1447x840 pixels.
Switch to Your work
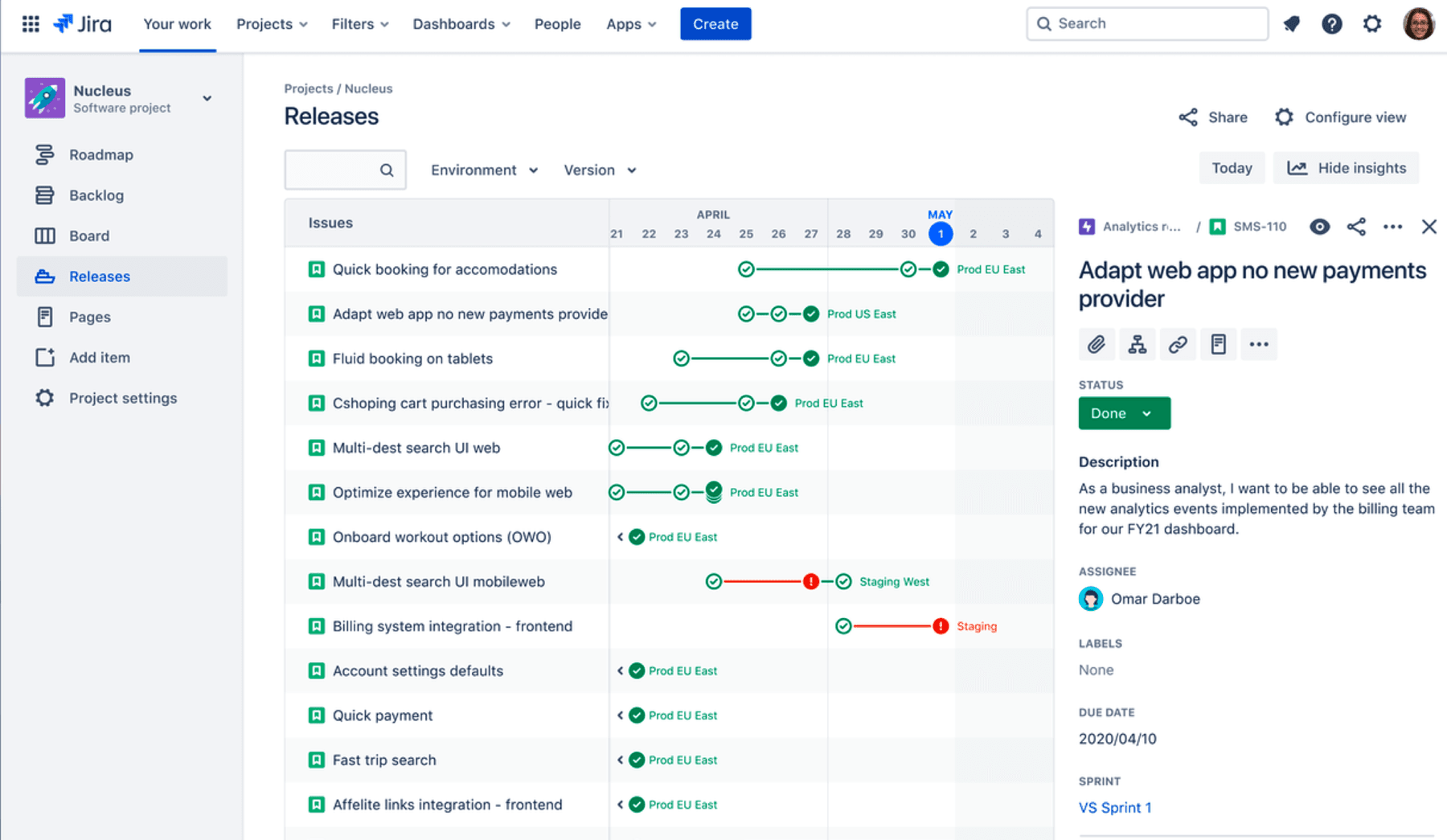tap(177, 24)
